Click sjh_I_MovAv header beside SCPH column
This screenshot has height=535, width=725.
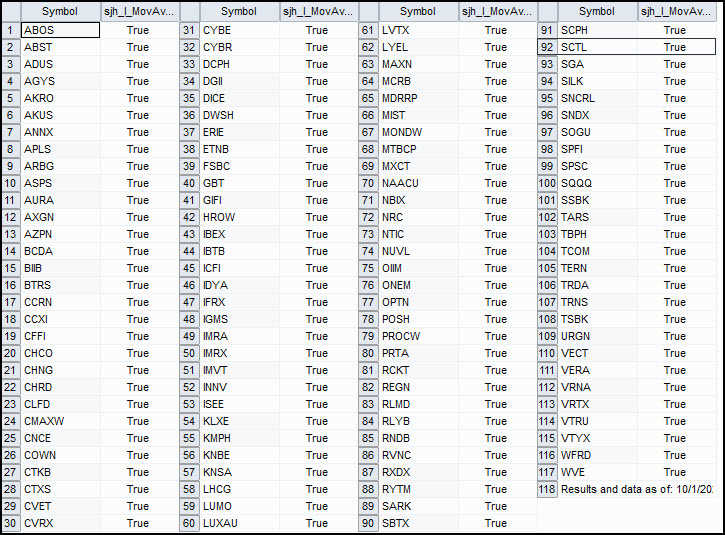tap(677, 12)
